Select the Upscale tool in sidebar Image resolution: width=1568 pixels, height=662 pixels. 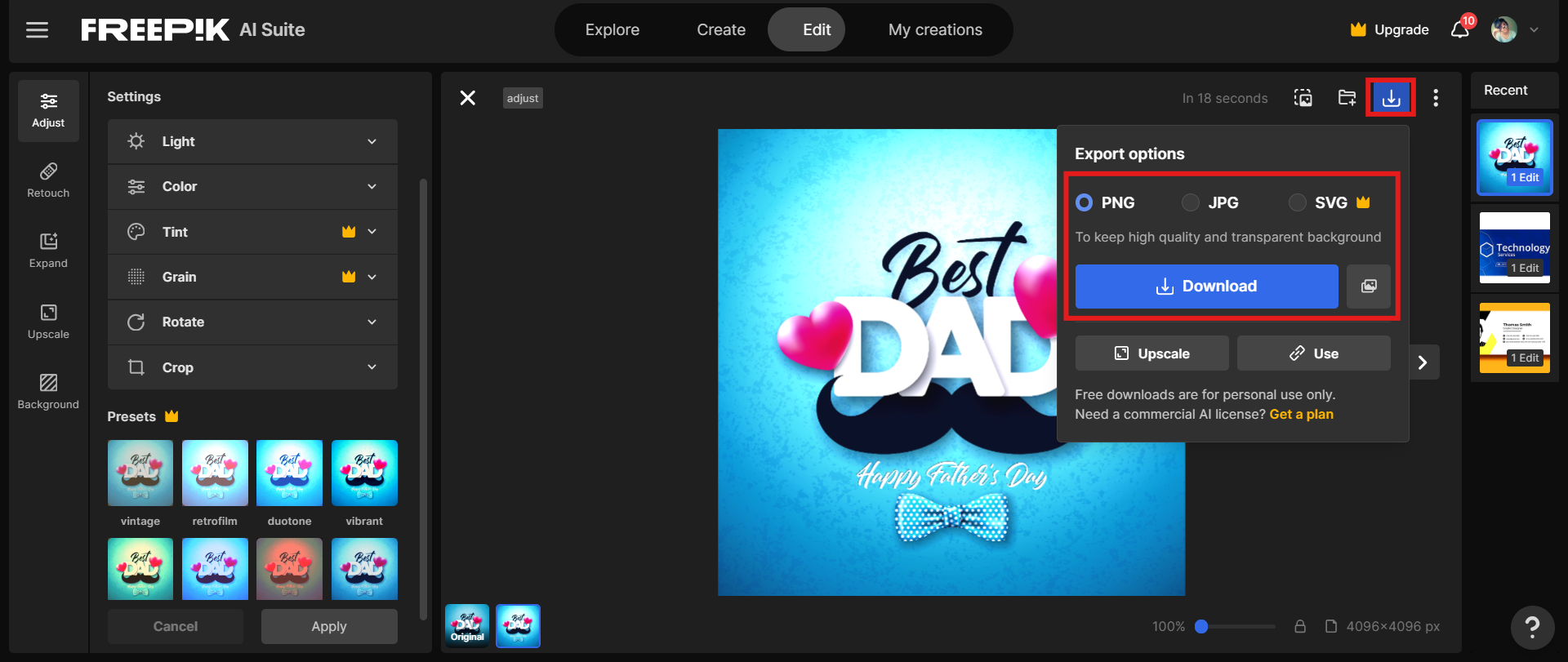pos(48,322)
